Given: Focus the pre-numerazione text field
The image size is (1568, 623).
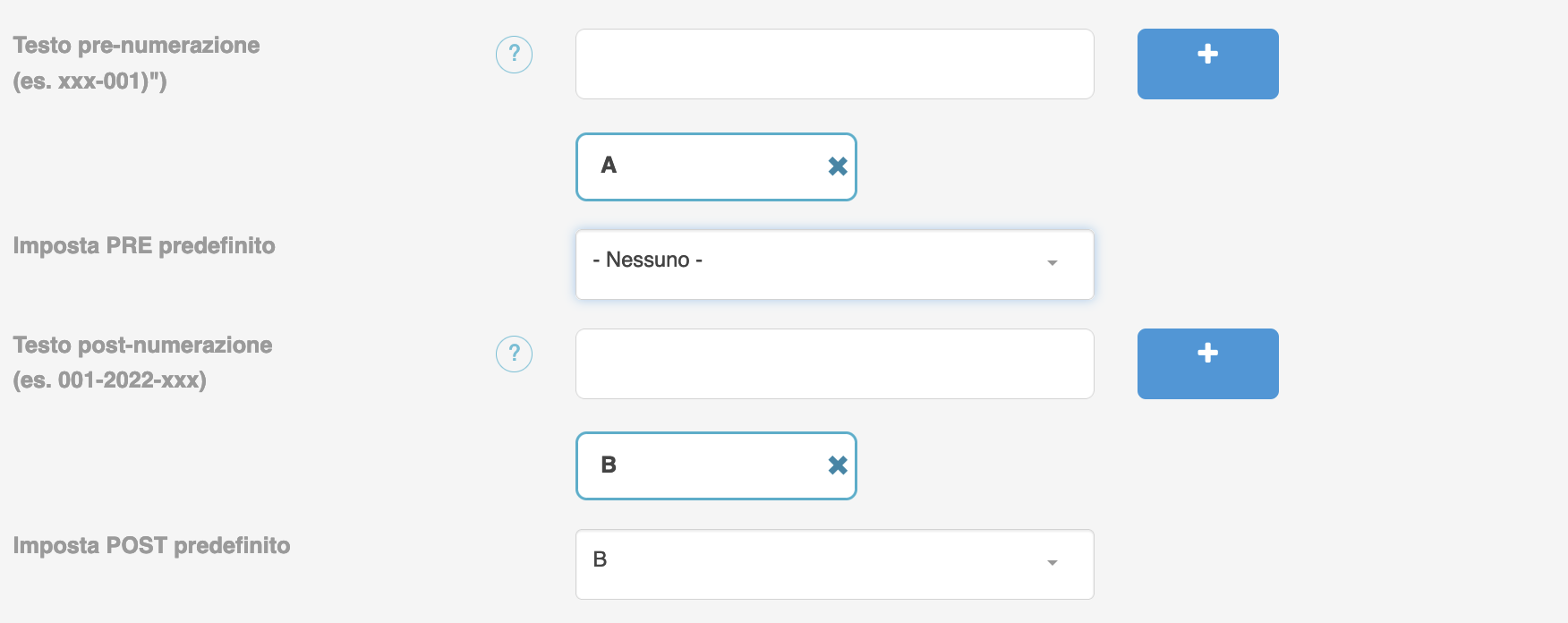Looking at the screenshot, I should 834,64.
